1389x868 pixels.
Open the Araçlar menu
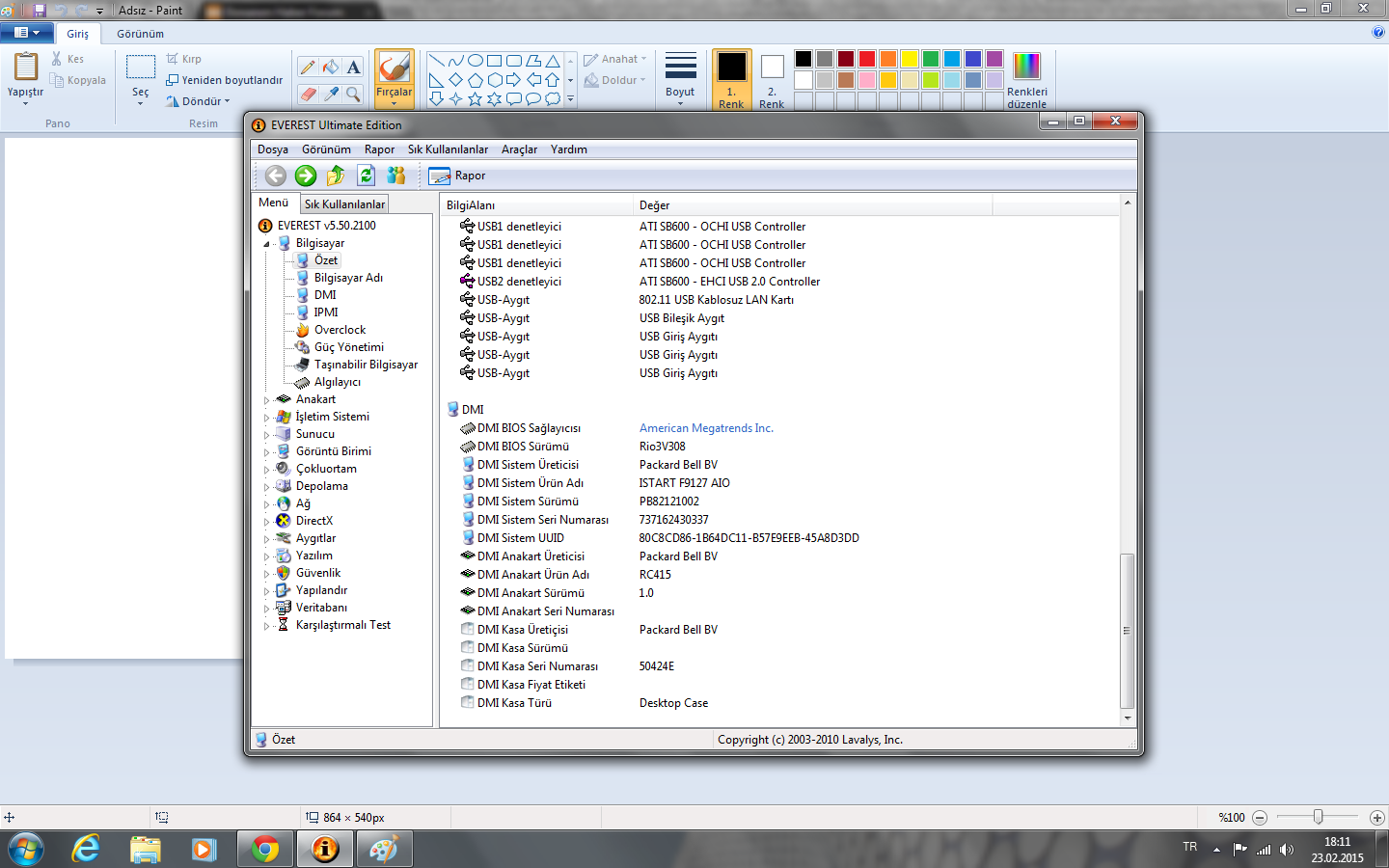pyautogui.click(x=519, y=149)
